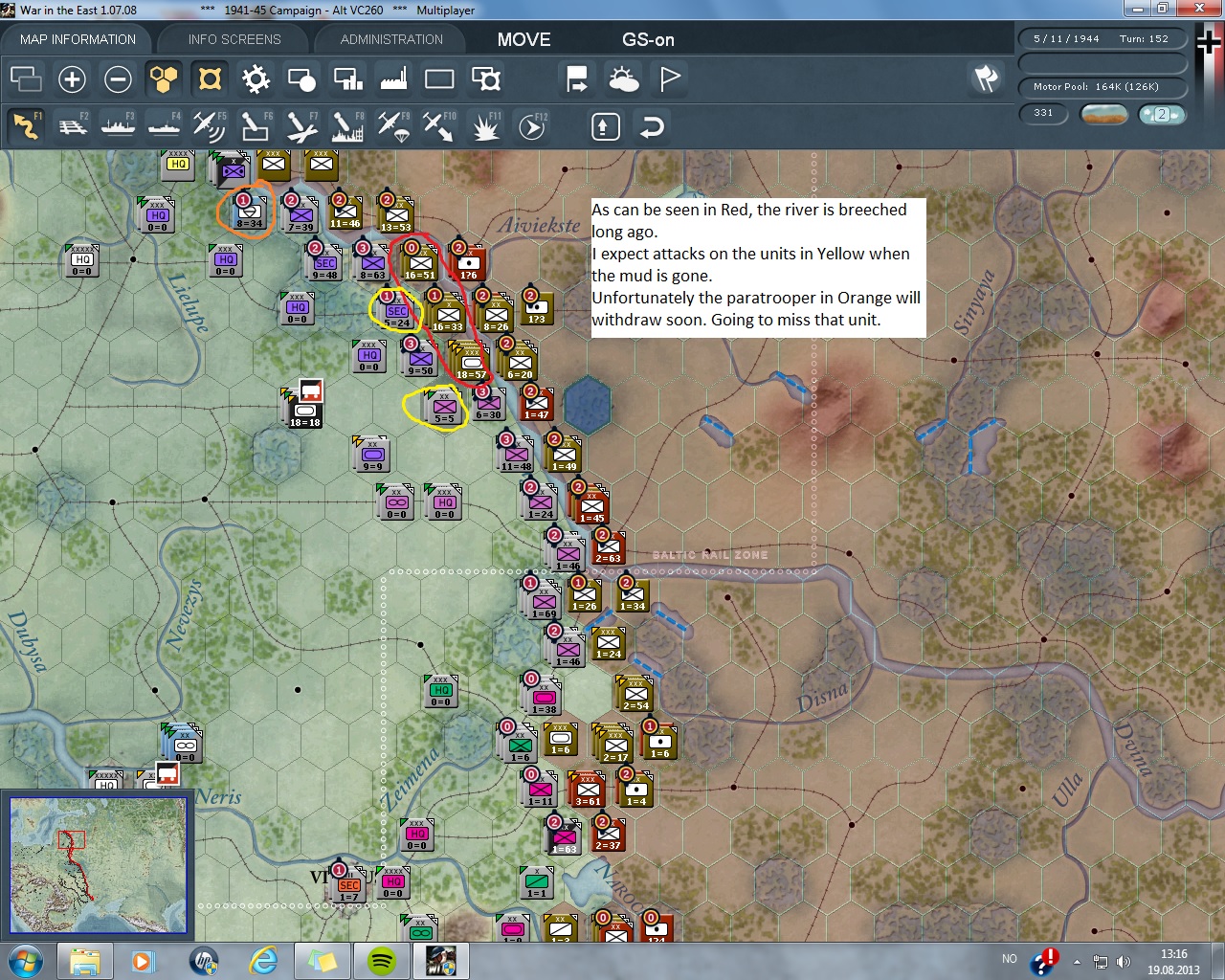Select the yellow-circled 5=5 unit counter
The height and width of the screenshot is (980, 1225).
pos(443,408)
